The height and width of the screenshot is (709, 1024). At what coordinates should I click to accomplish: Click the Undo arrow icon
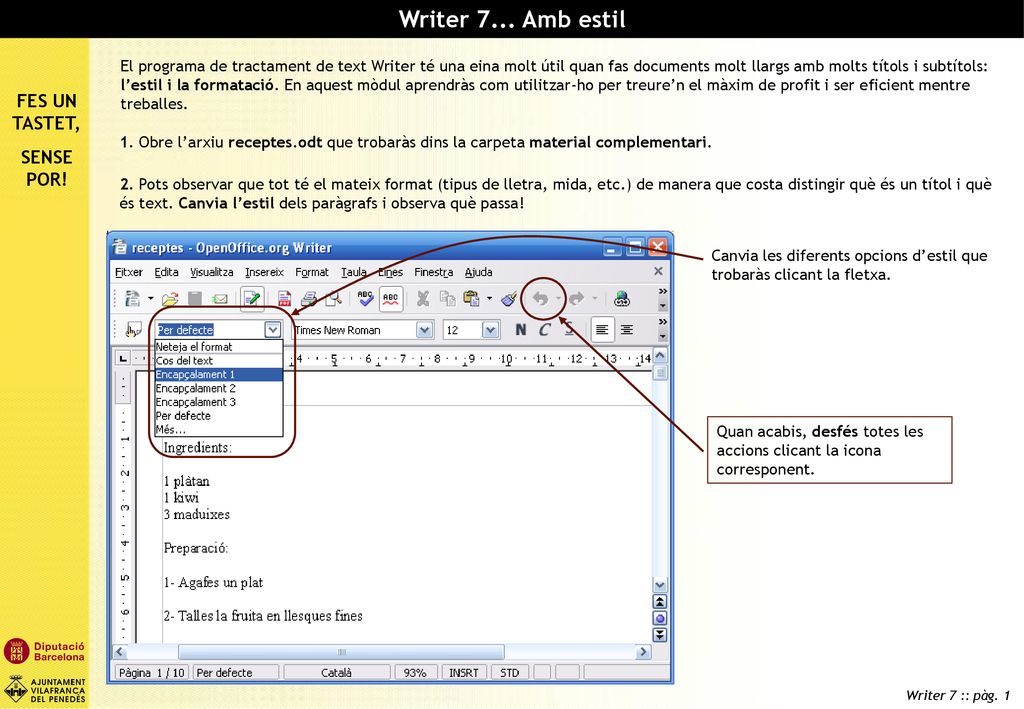click(x=540, y=299)
